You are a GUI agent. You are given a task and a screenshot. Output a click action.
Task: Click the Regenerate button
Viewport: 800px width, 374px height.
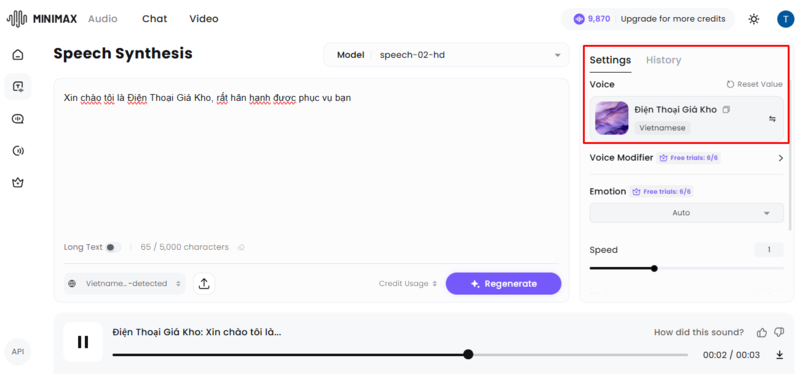pos(504,284)
